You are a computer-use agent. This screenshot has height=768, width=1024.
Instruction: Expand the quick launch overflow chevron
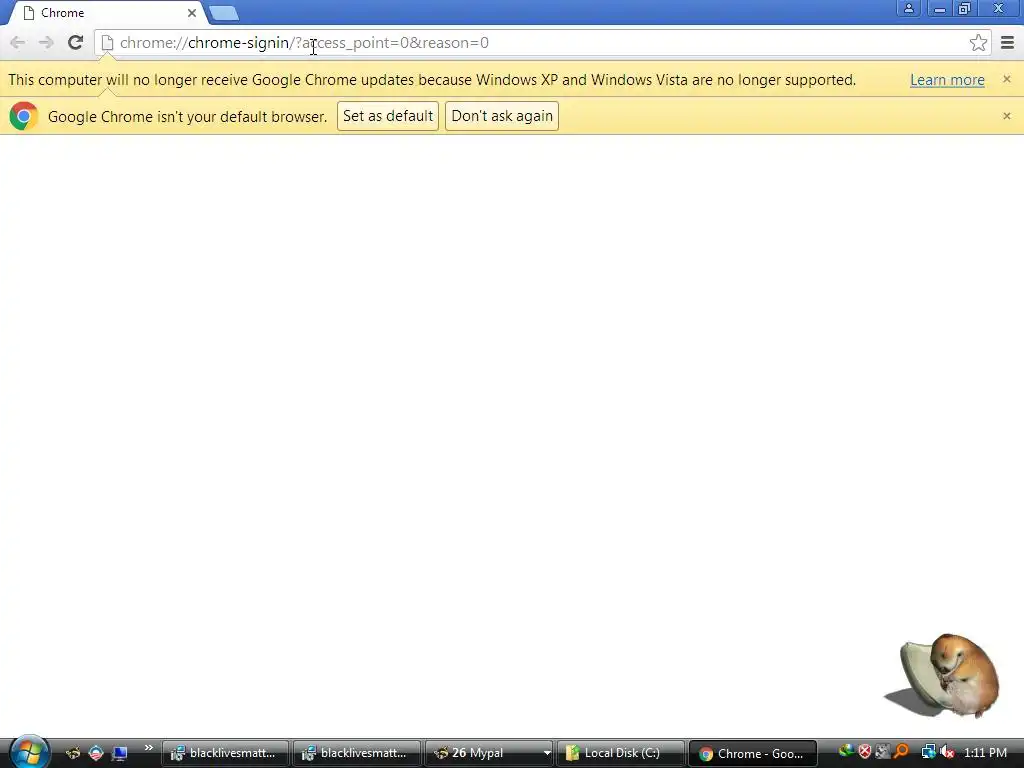coord(149,748)
